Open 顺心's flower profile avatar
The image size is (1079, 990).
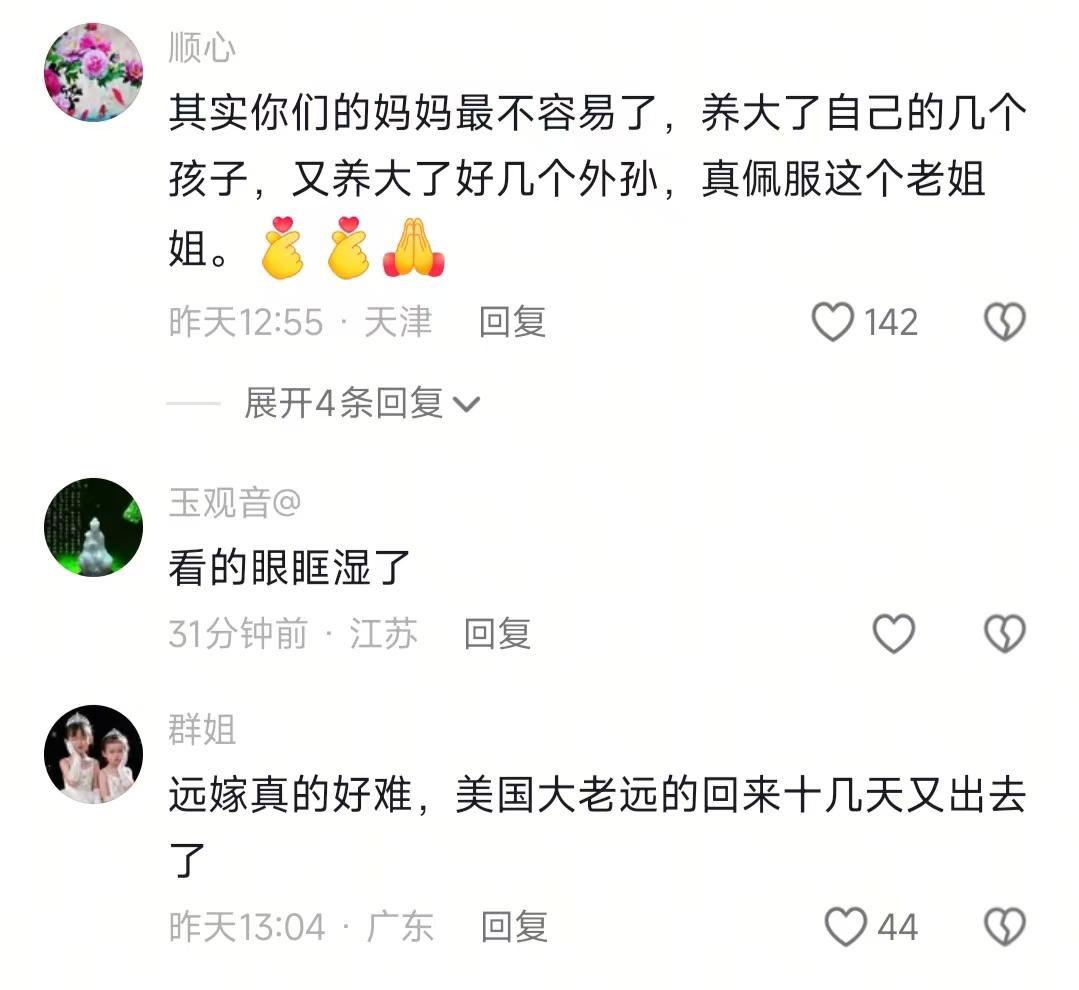[94, 72]
